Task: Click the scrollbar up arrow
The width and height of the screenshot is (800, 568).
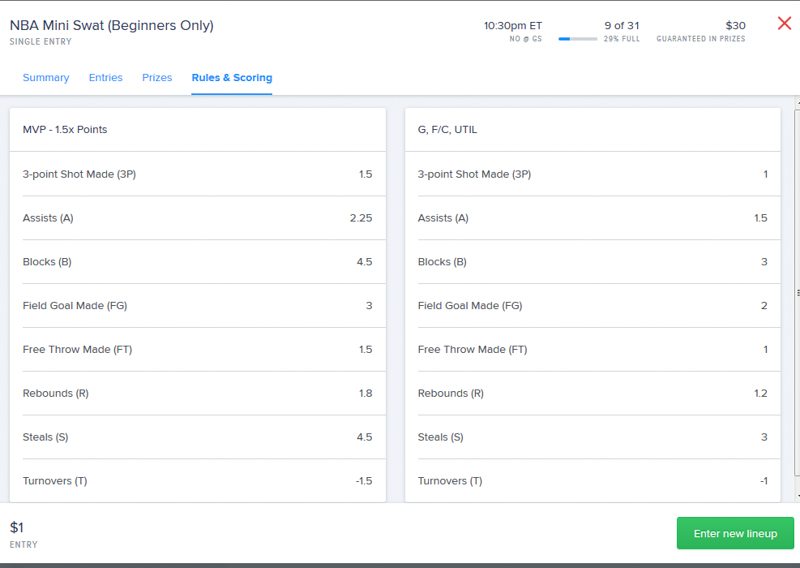Action: [797, 103]
